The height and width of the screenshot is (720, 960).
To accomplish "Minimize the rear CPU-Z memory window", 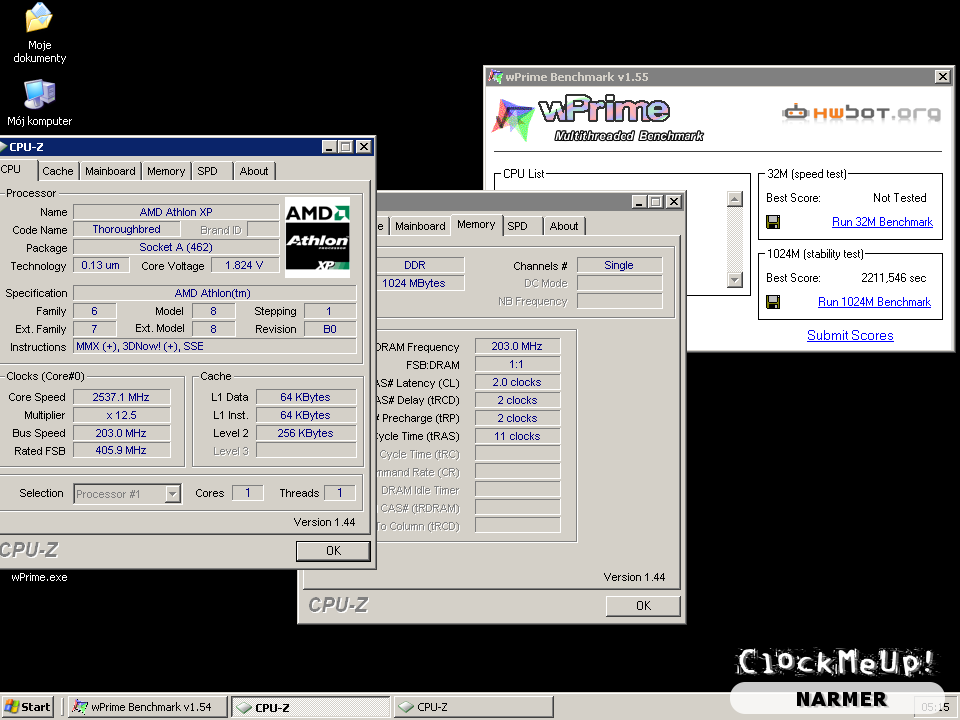I will (639, 201).
